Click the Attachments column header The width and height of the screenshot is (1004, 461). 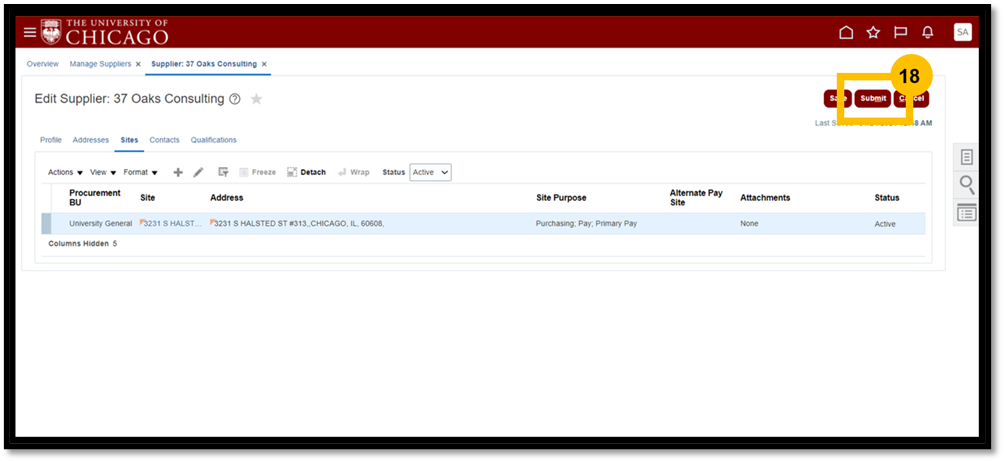765,198
